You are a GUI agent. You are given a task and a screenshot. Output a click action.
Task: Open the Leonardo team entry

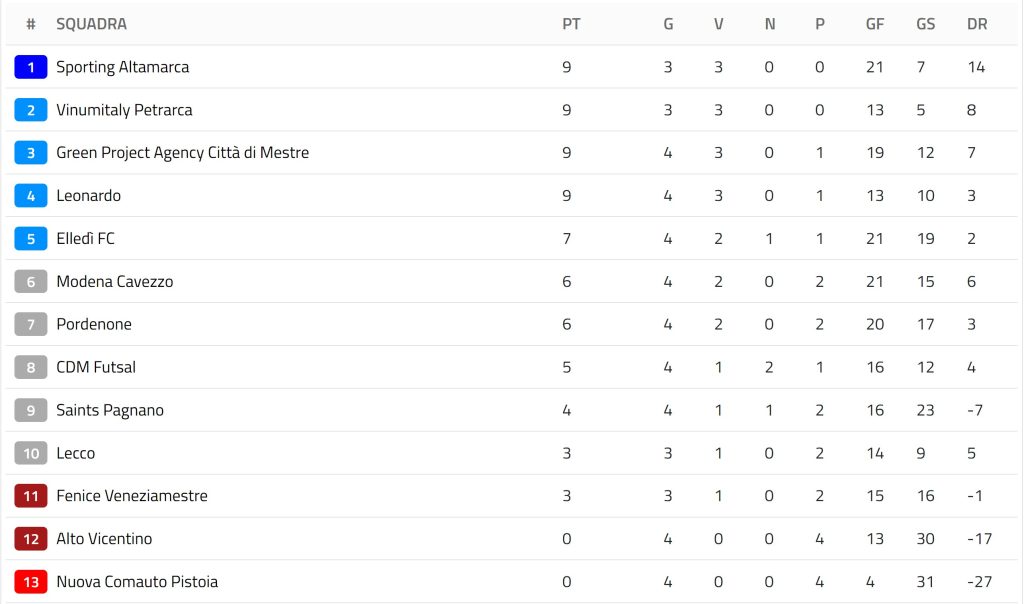88,196
